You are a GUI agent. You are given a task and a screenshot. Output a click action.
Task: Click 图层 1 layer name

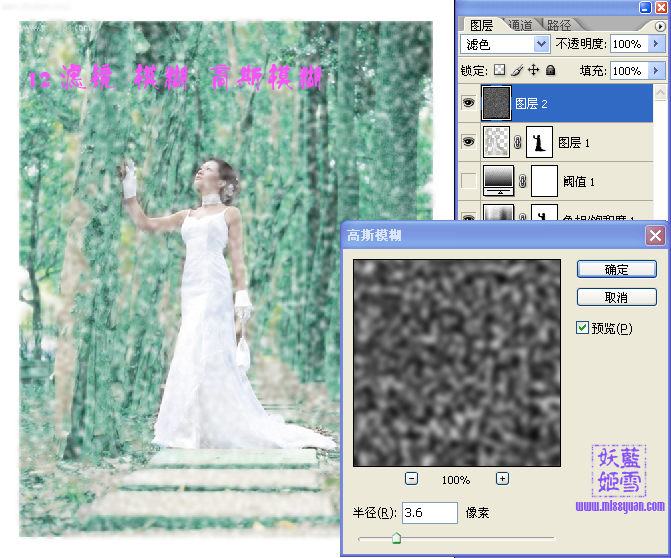(574, 142)
